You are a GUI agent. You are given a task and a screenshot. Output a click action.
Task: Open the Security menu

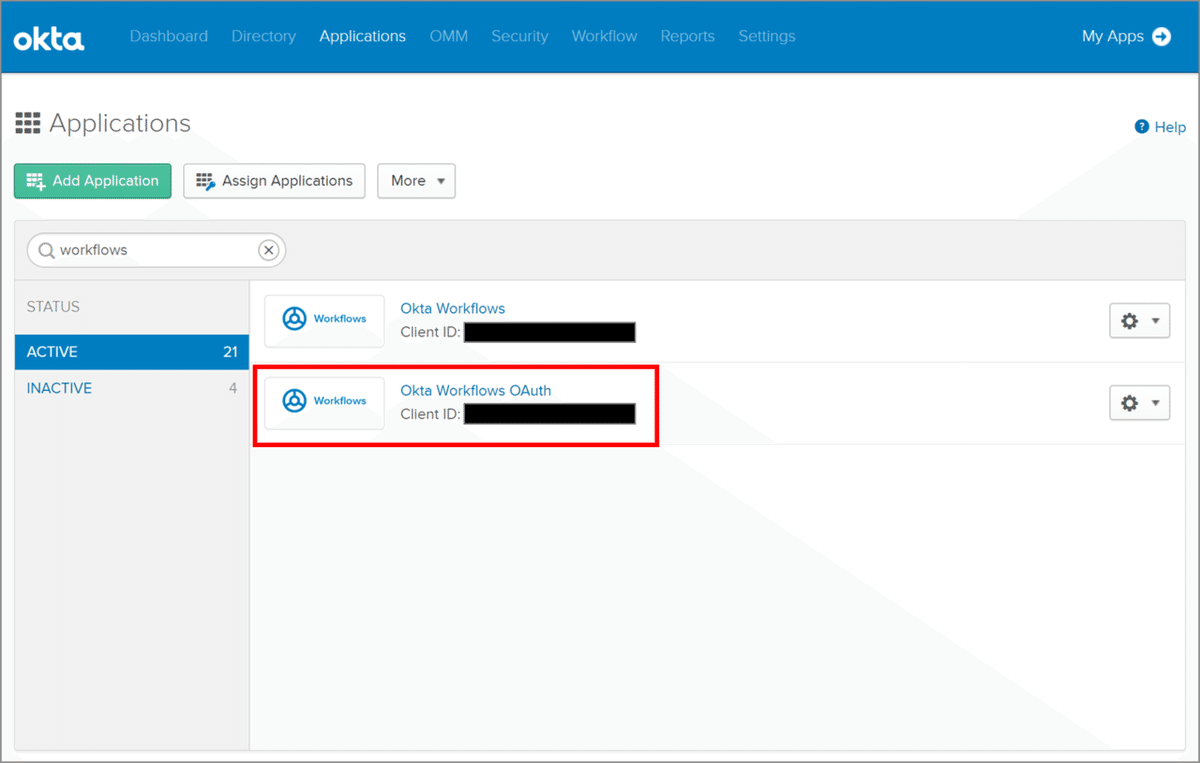click(520, 36)
